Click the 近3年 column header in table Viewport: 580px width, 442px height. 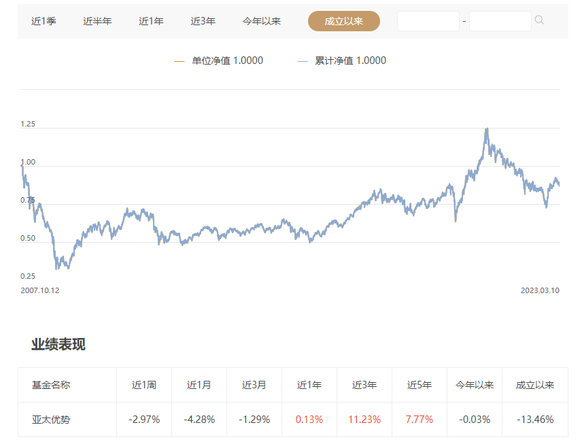point(364,385)
